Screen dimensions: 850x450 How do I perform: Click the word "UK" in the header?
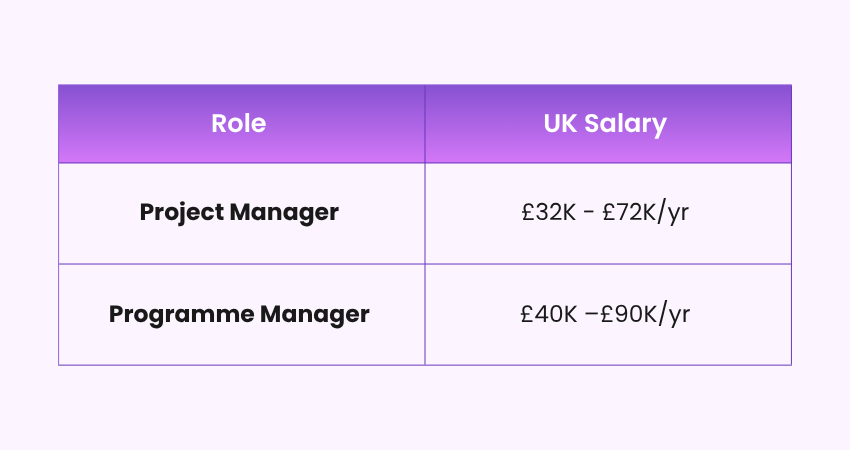(560, 124)
